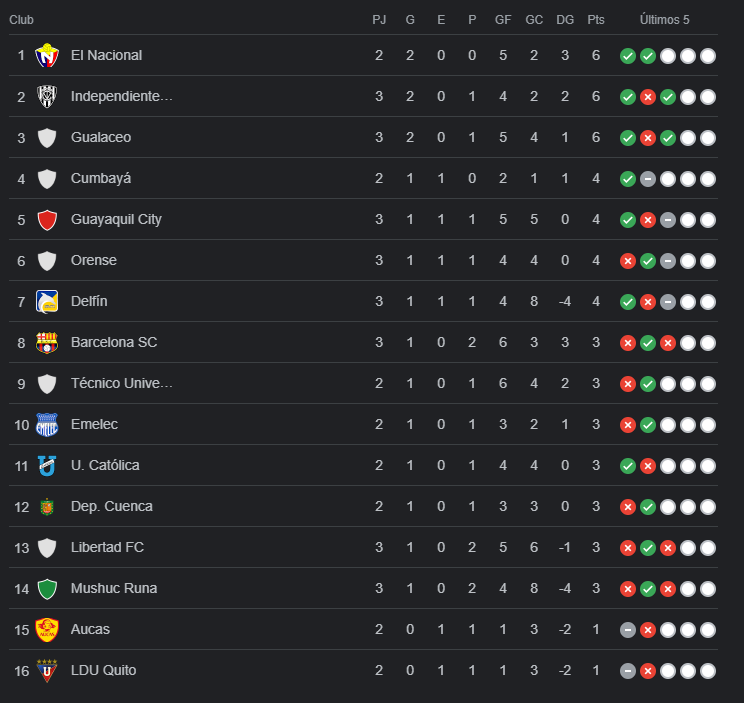Viewport: 744px width, 703px height.
Task: Open the Orense team name link
Action: [94, 261]
